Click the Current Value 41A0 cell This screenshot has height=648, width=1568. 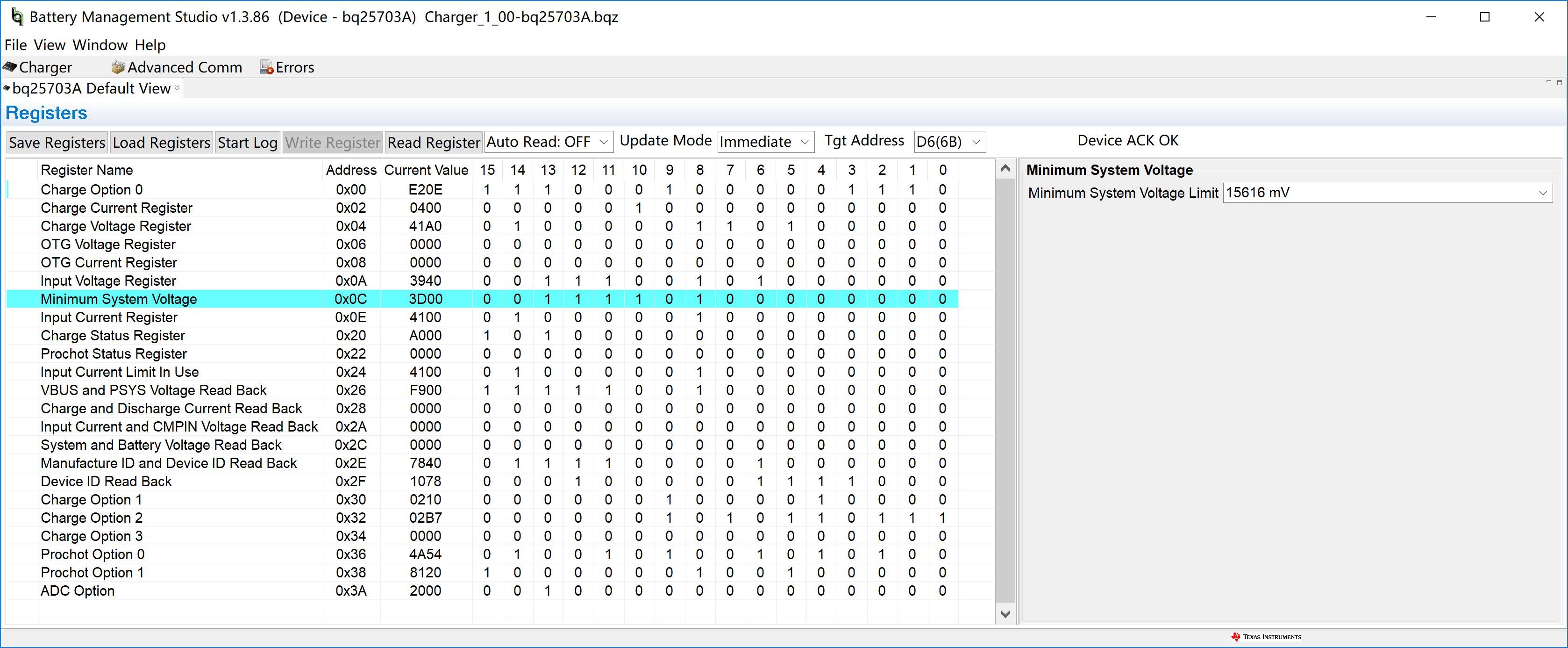point(426,227)
